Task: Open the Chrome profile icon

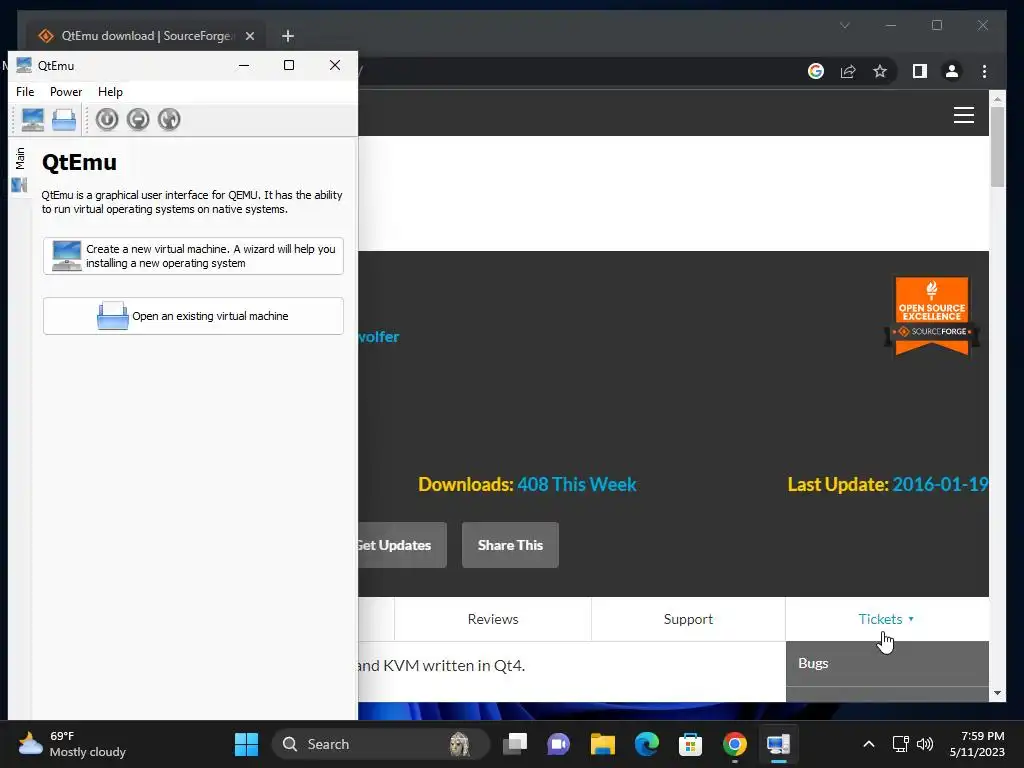Action: click(952, 71)
